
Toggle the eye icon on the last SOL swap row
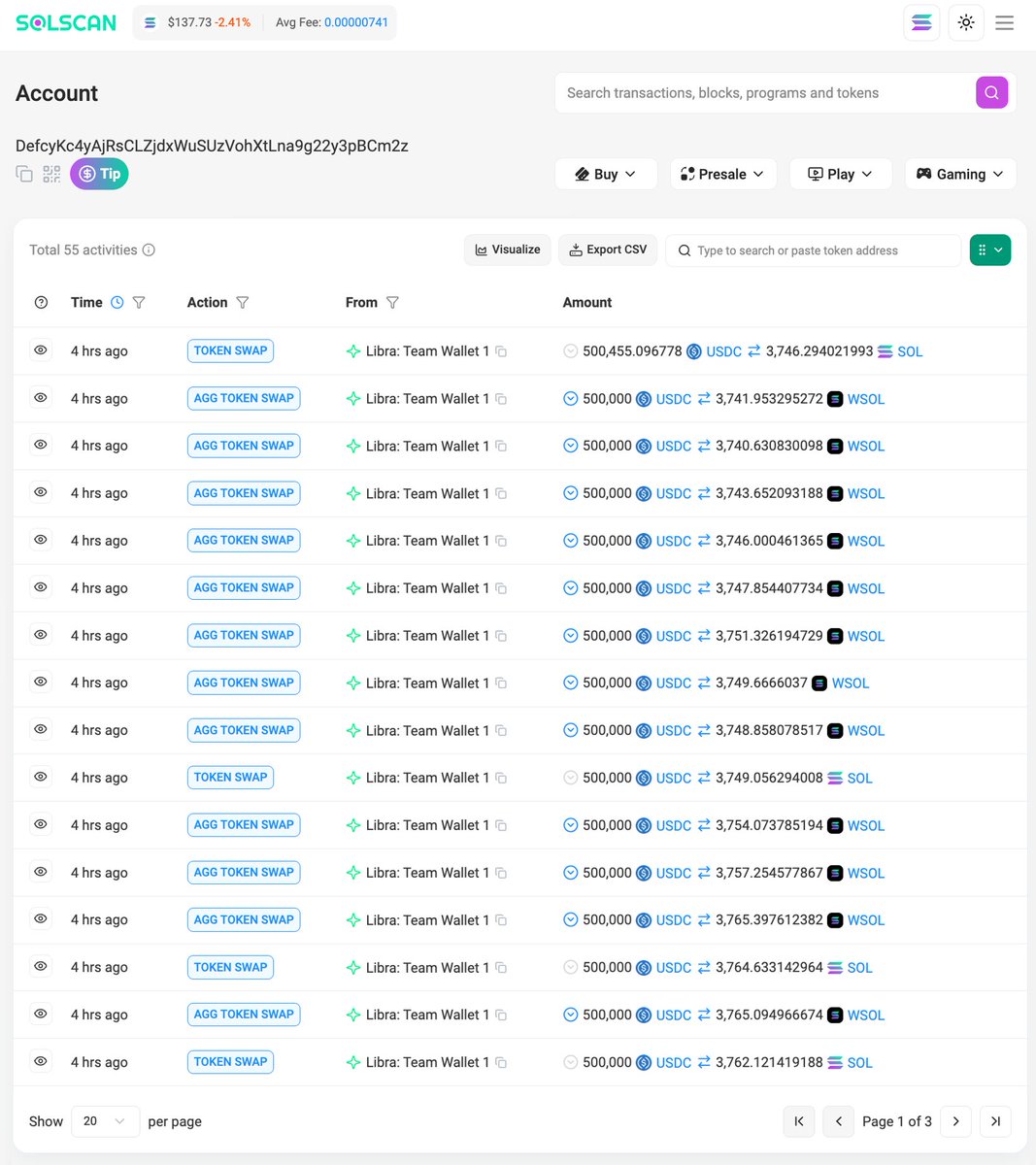click(x=40, y=1061)
